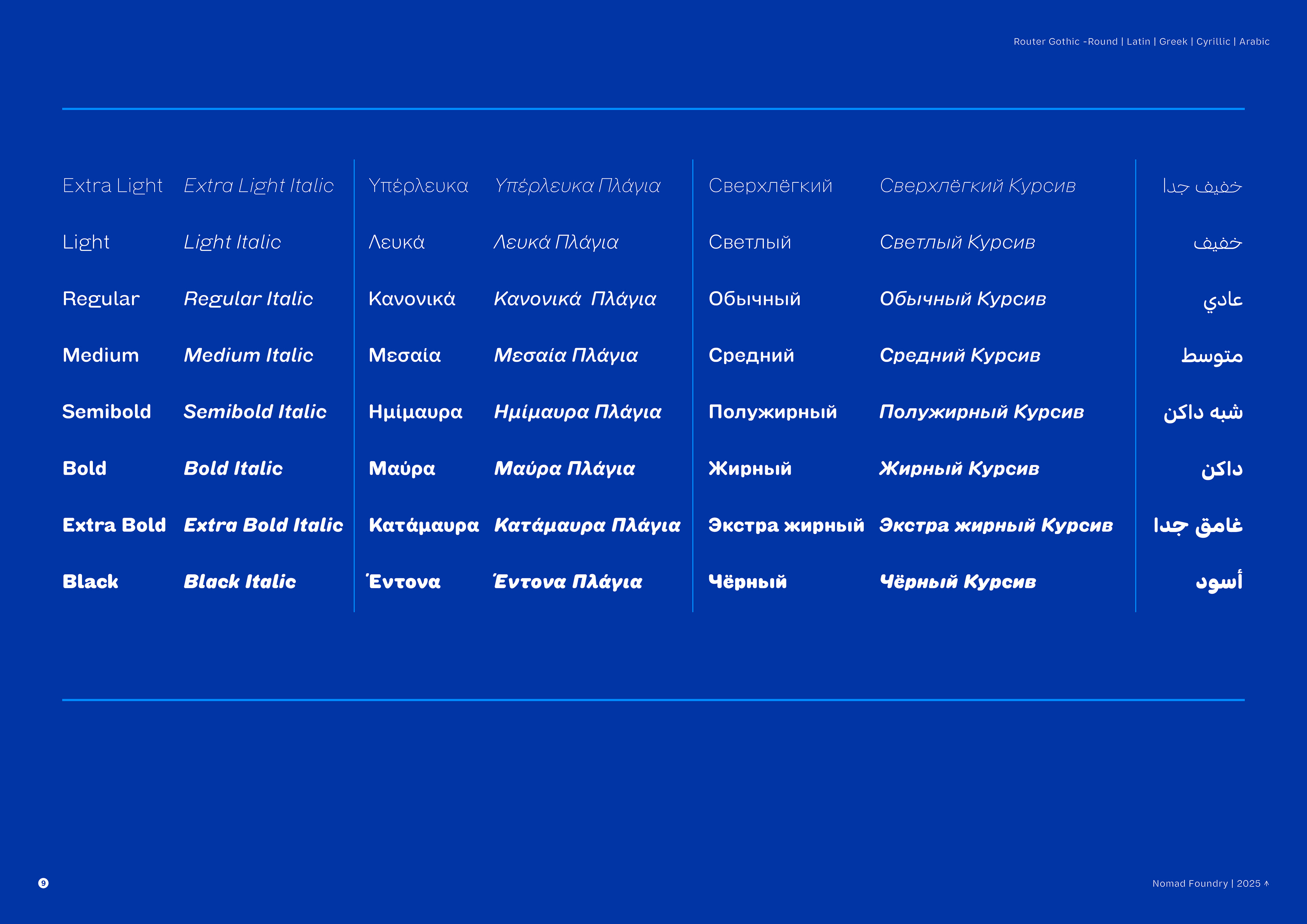Click the Cyrillic text Полужирный Курсив
This screenshot has height=924, width=1307.
981,411
